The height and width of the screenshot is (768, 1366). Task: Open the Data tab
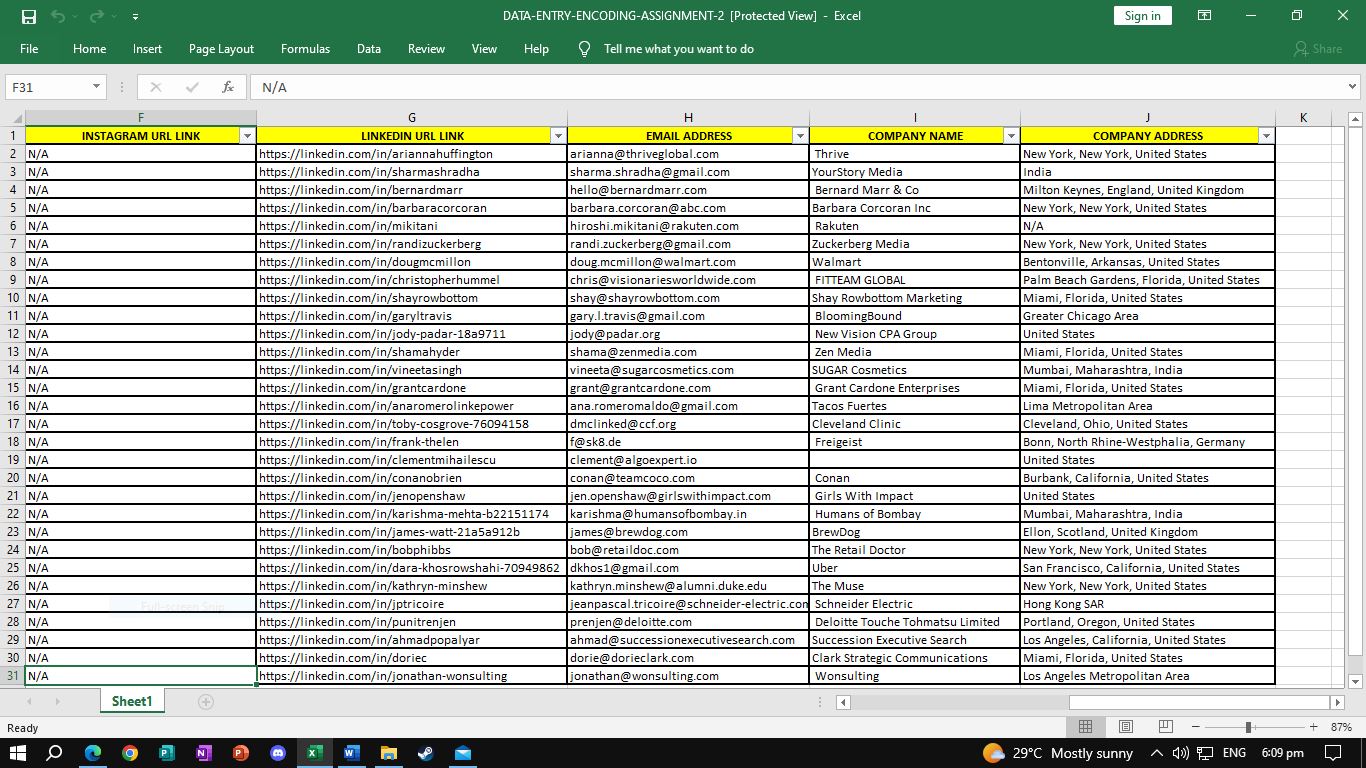369,49
